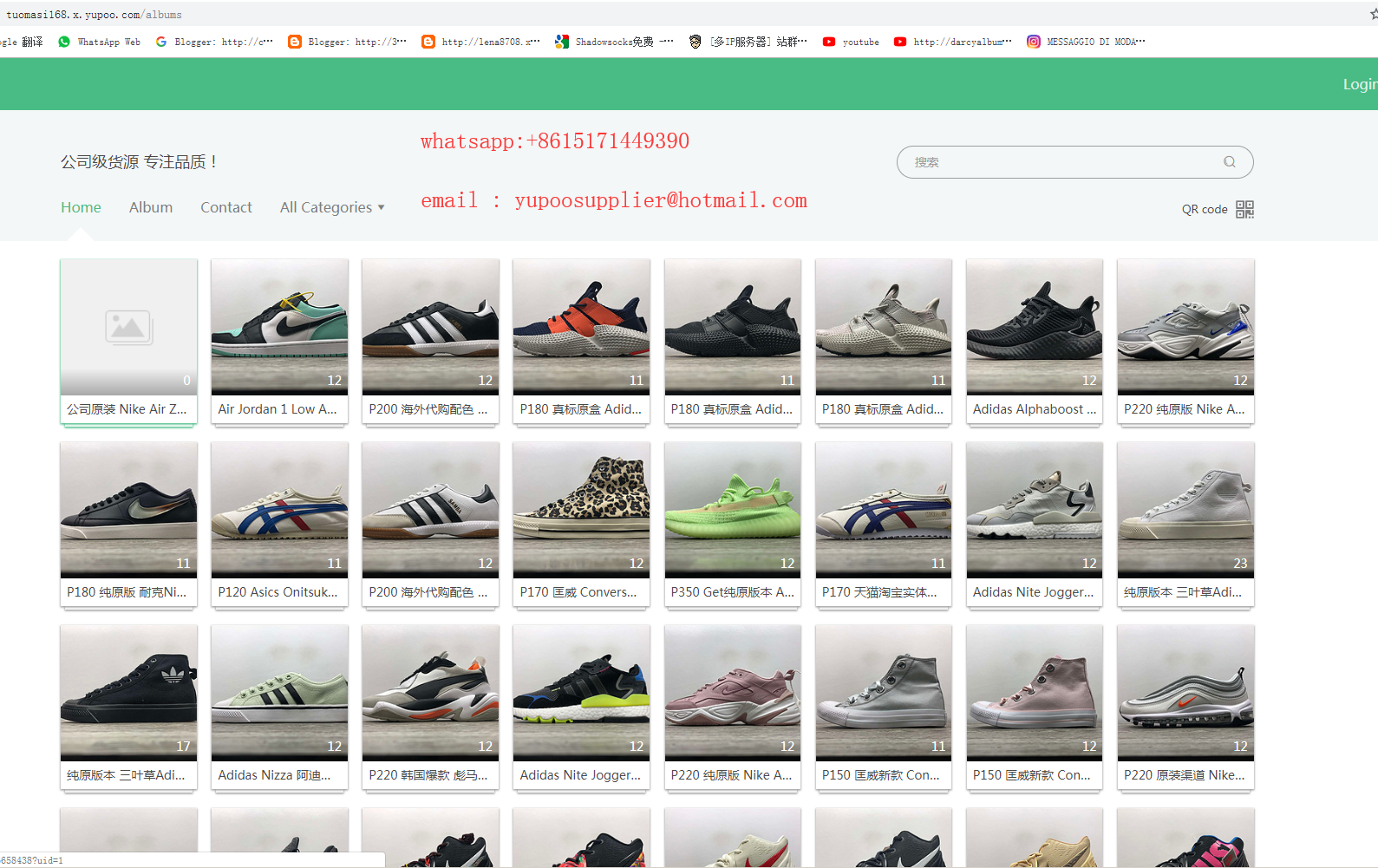Click the browser address bar URL

[x=94, y=15]
